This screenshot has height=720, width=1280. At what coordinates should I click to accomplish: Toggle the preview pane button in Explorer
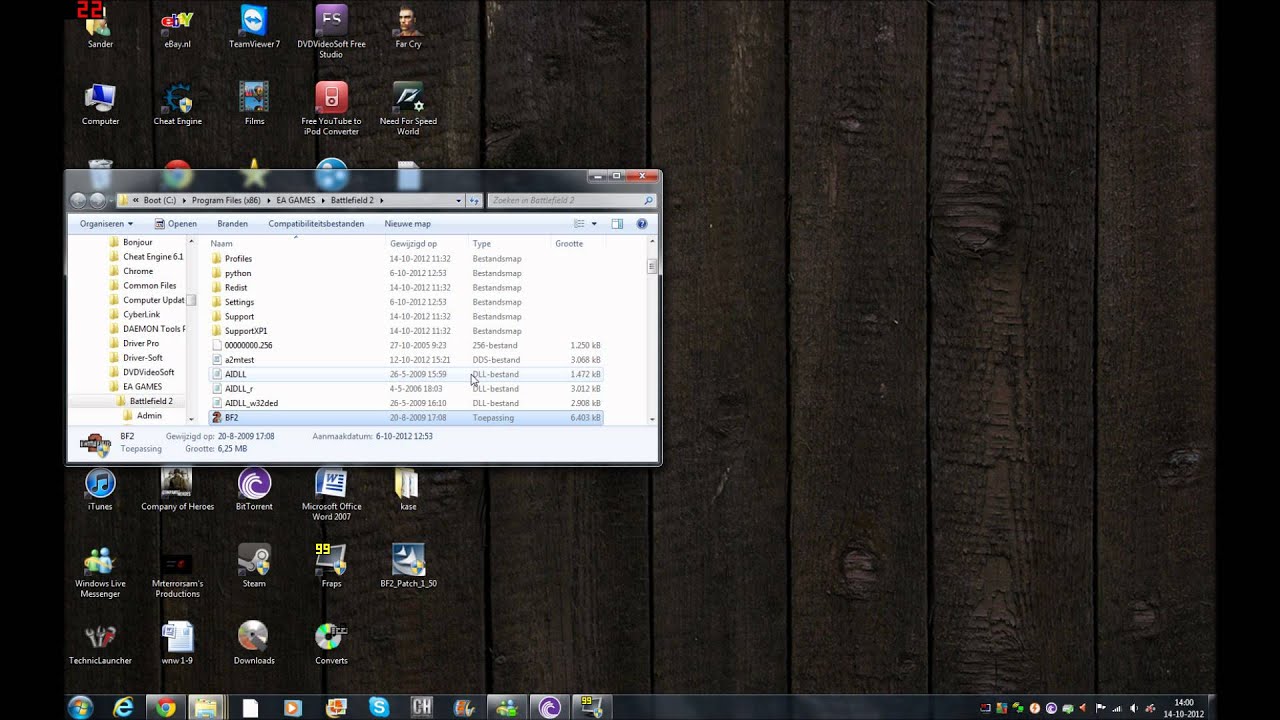click(x=617, y=224)
